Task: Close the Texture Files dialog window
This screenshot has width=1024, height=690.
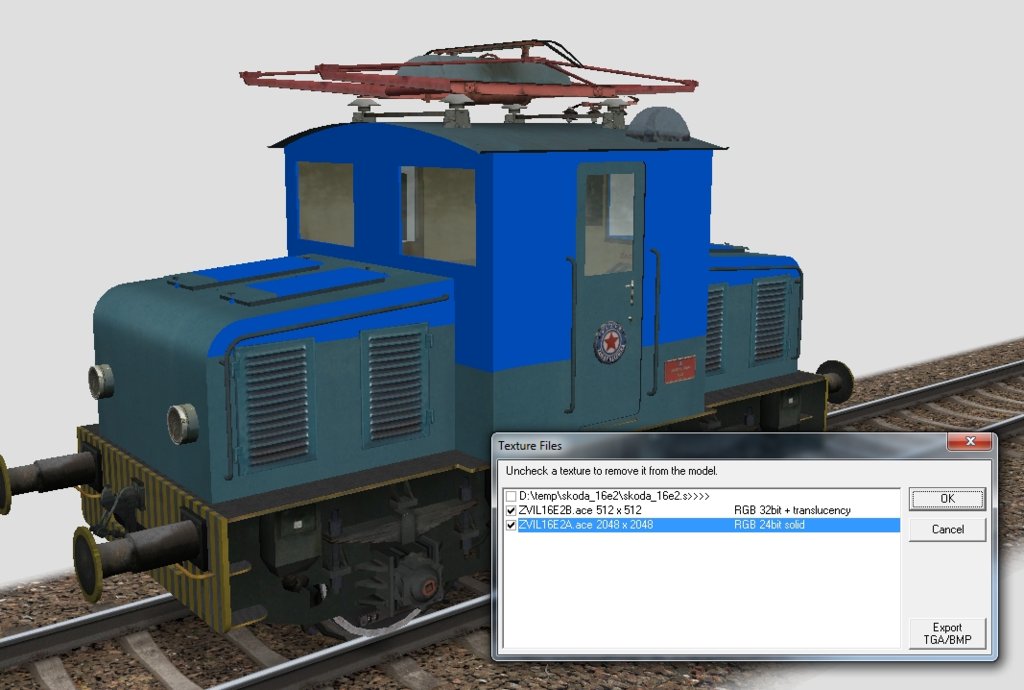Action: tap(969, 443)
